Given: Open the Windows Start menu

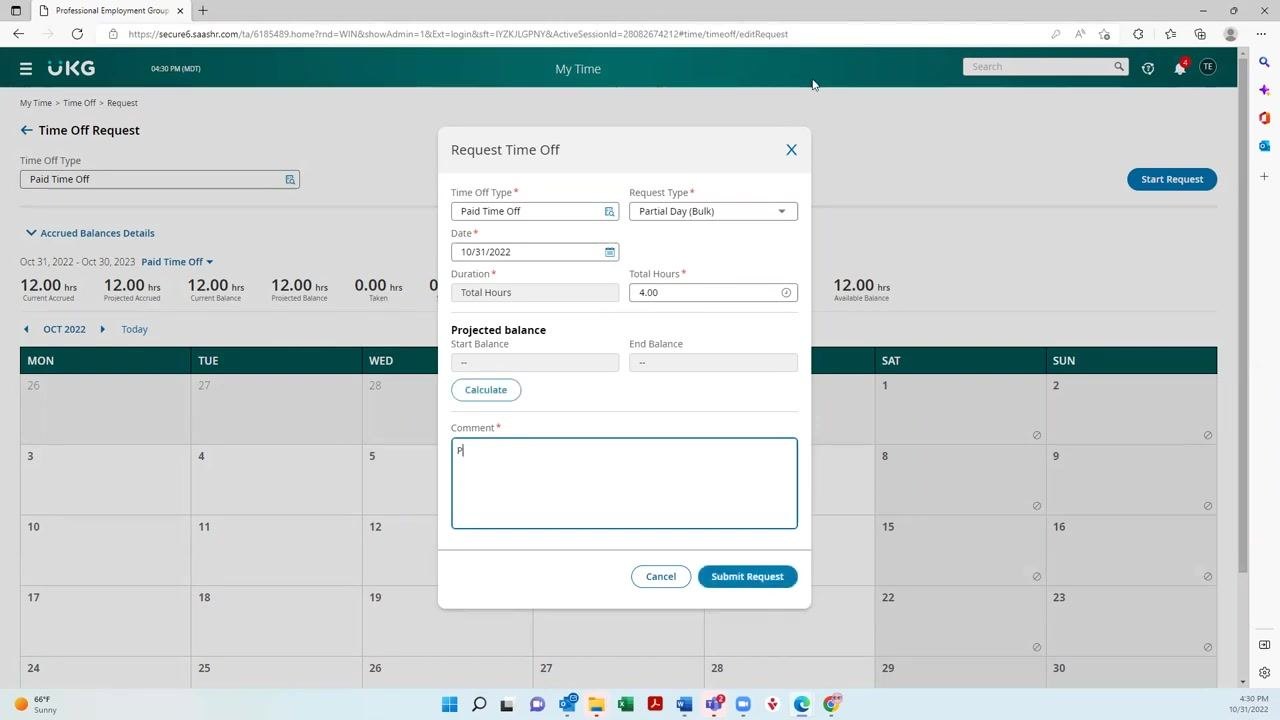Looking at the screenshot, I should [x=450, y=704].
